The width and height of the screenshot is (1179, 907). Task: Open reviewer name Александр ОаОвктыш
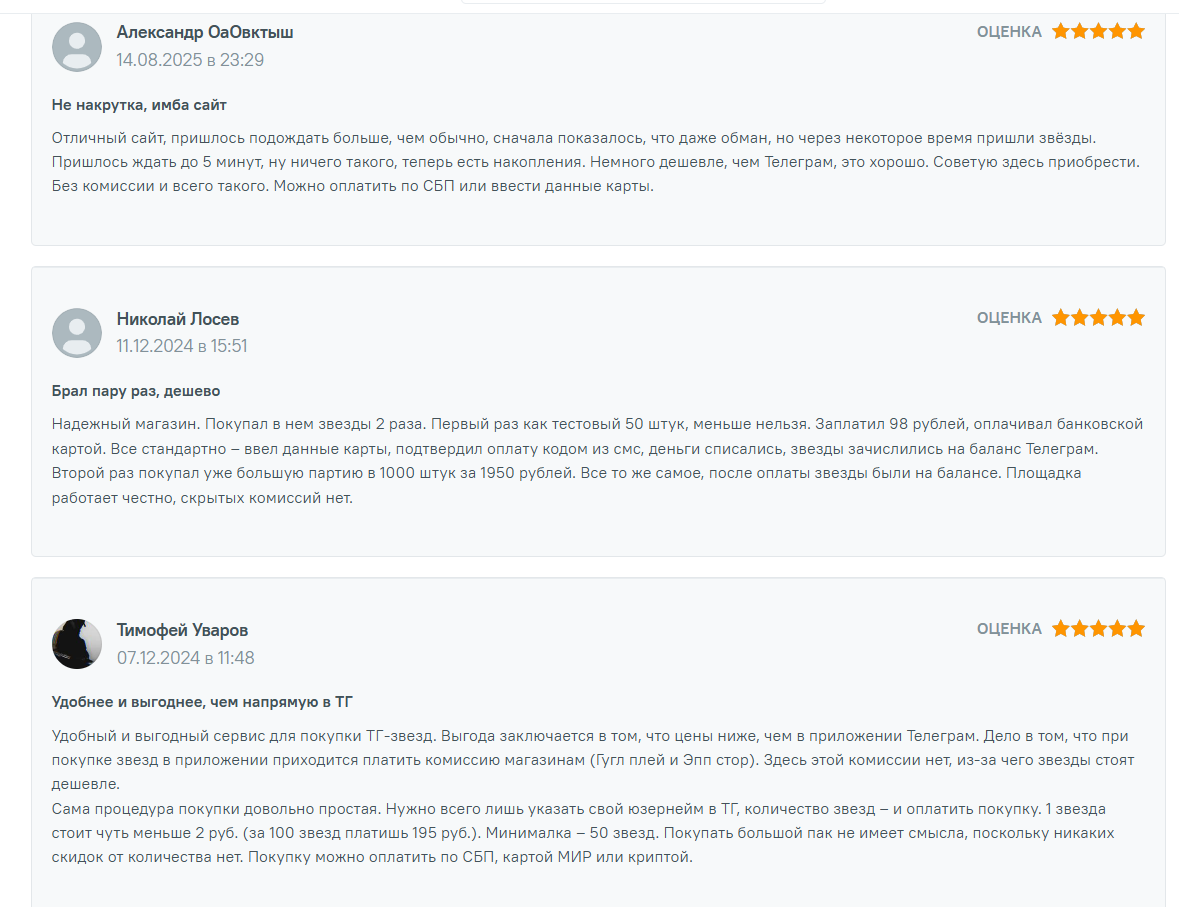pos(205,32)
